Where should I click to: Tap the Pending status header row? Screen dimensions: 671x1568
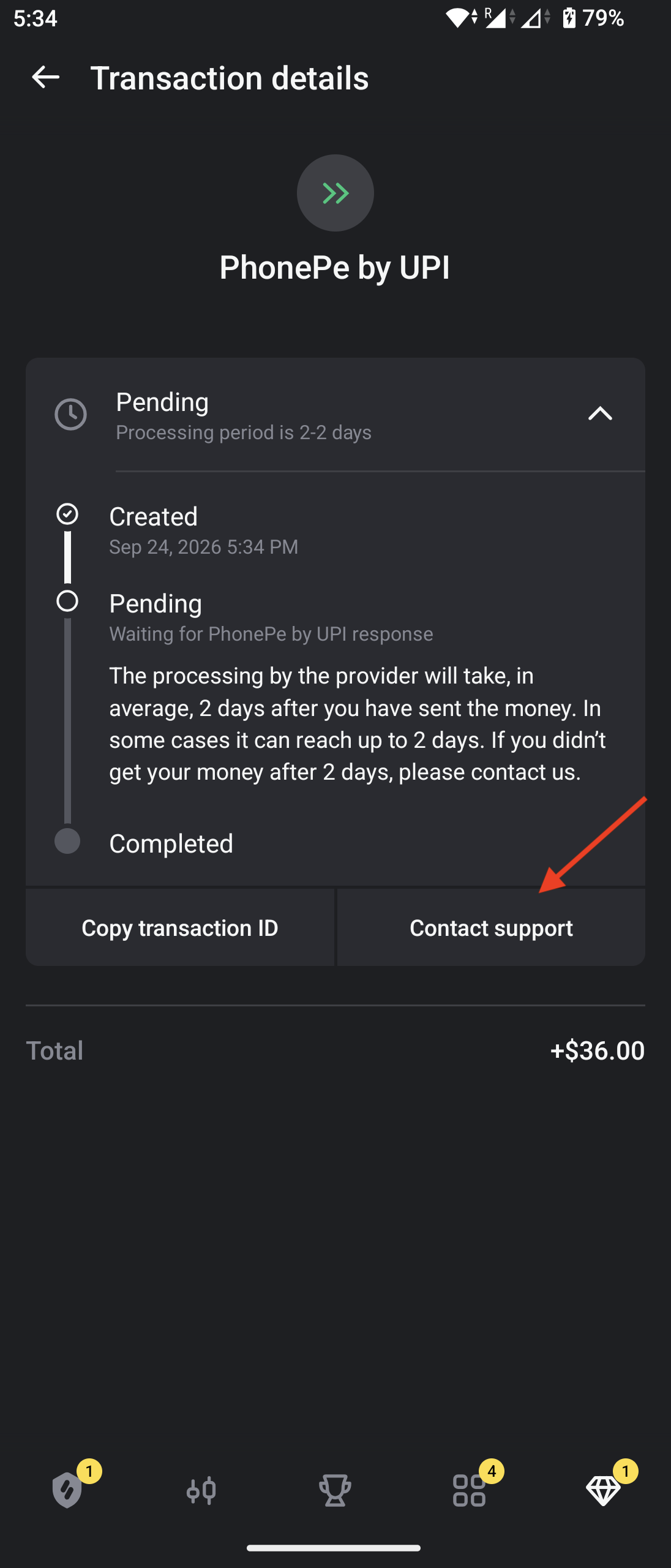click(x=335, y=415)
